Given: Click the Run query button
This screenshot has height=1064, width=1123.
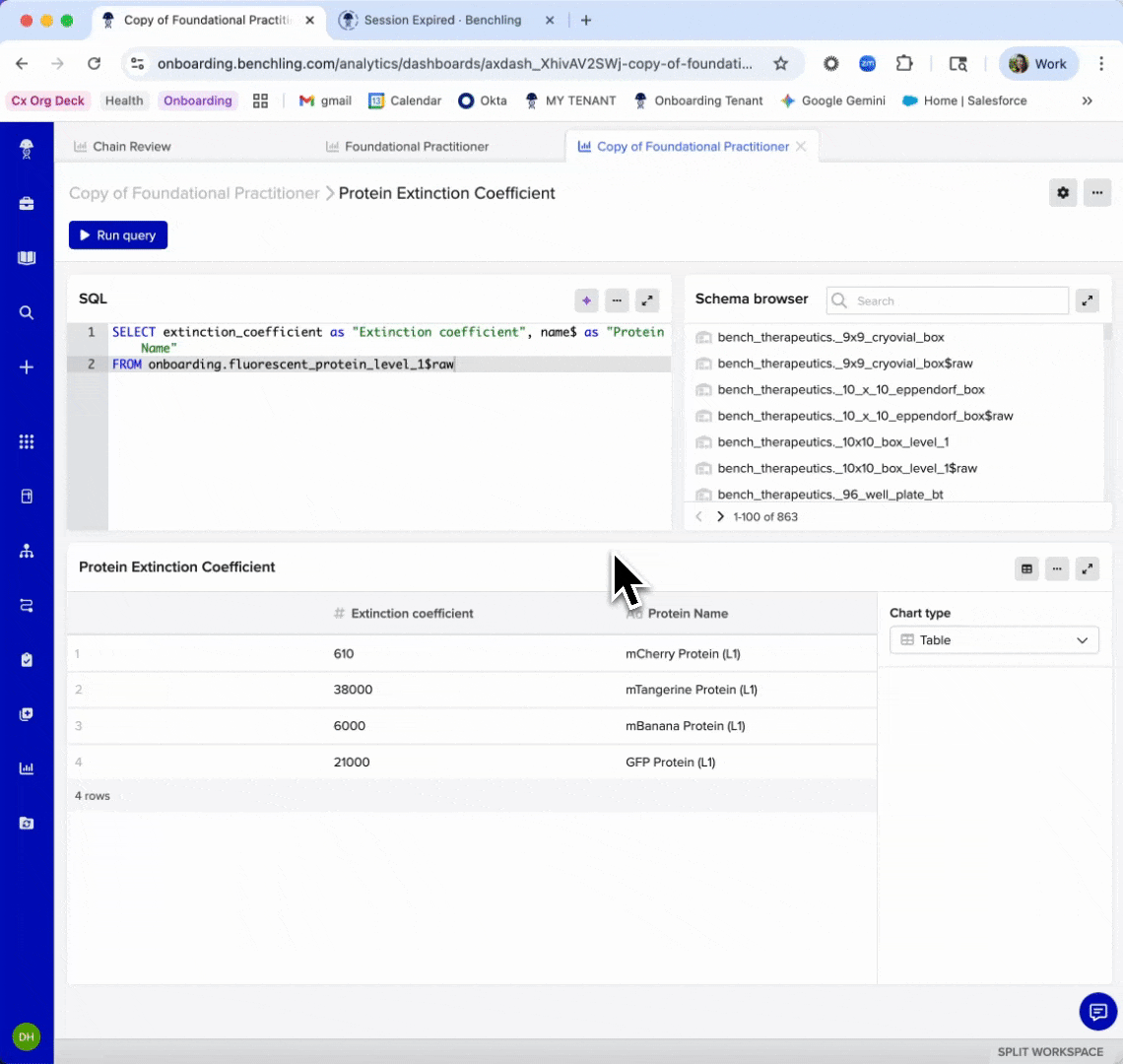Looking at the screenshot, I should [118, 235].
